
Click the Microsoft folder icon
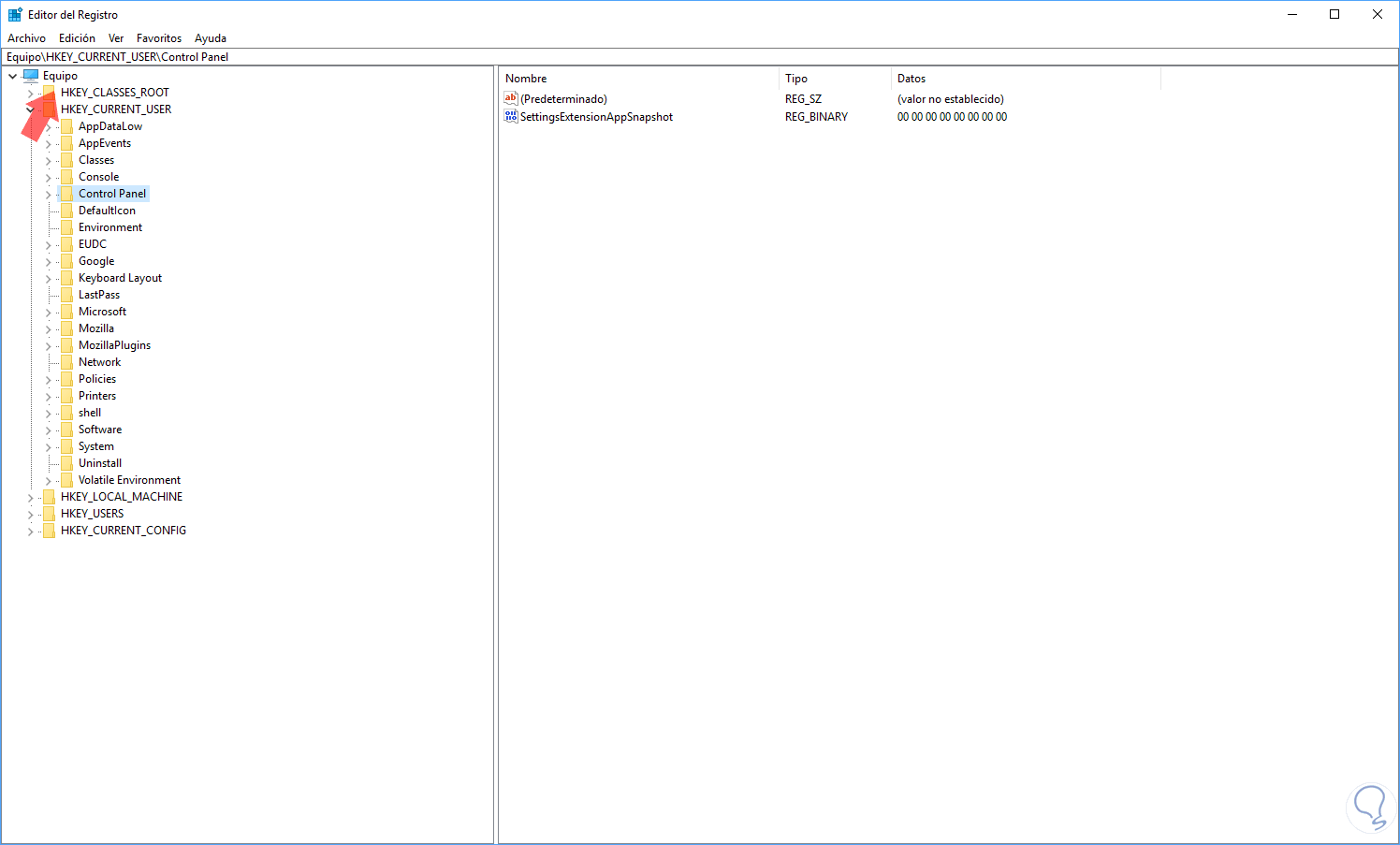tap(66, 312)
